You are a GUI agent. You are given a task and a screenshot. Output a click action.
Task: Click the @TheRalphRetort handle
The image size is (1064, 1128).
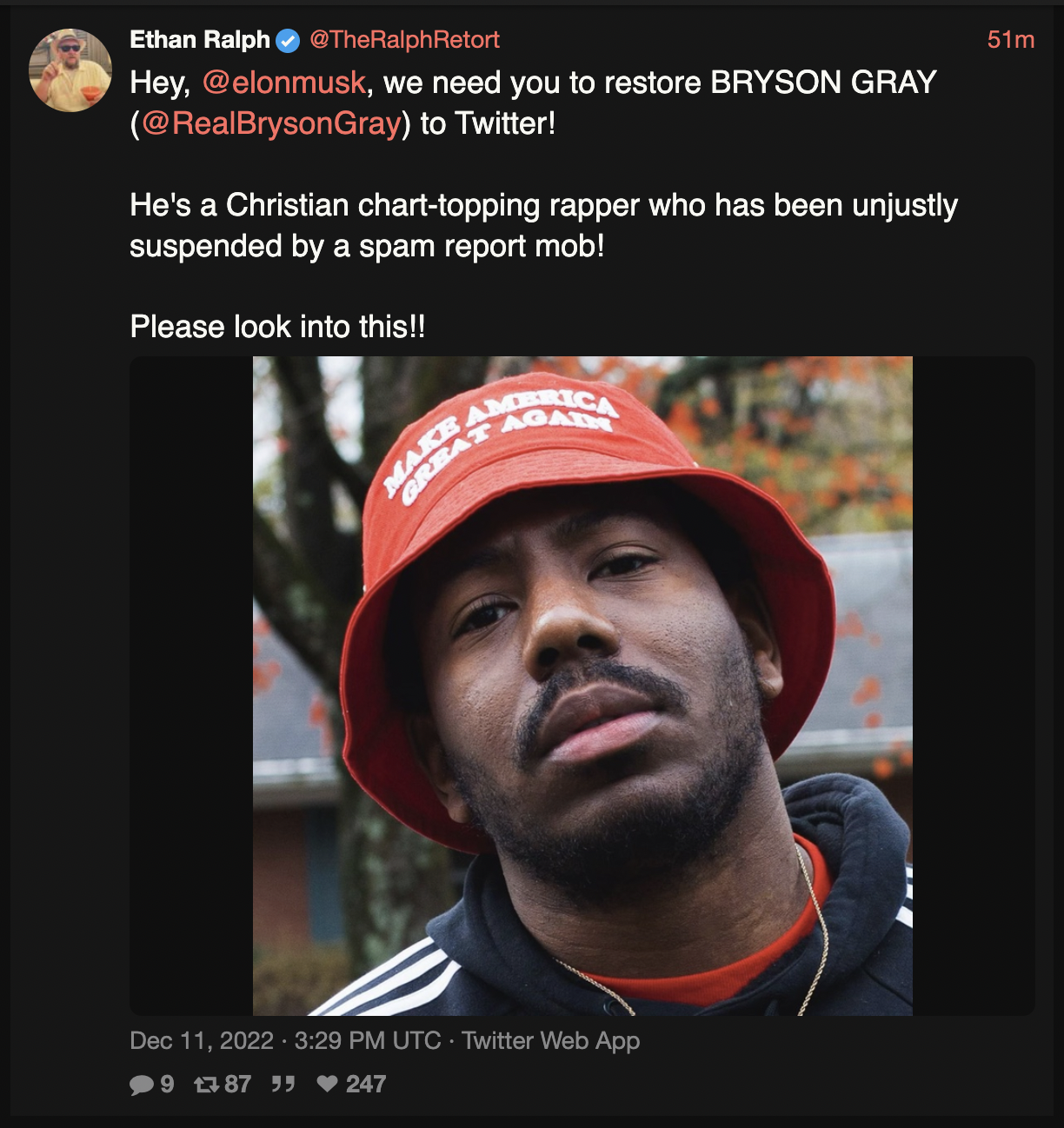(405, 40)
